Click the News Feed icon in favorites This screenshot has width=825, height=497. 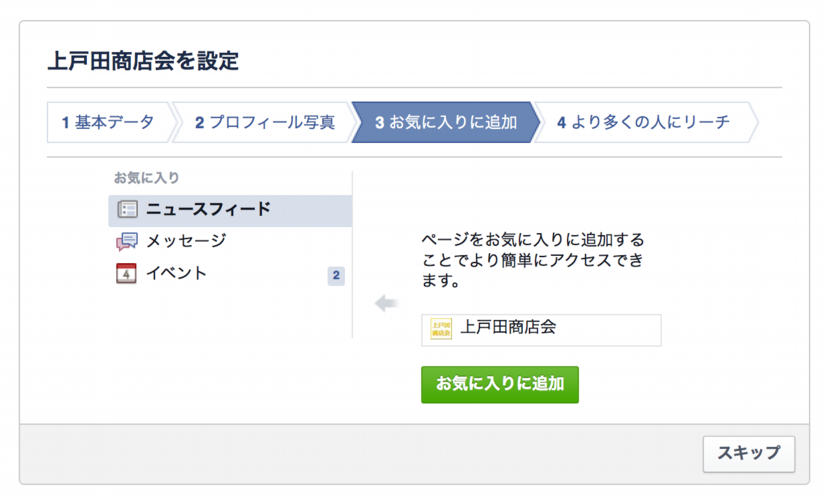click(x=127, y=210)
